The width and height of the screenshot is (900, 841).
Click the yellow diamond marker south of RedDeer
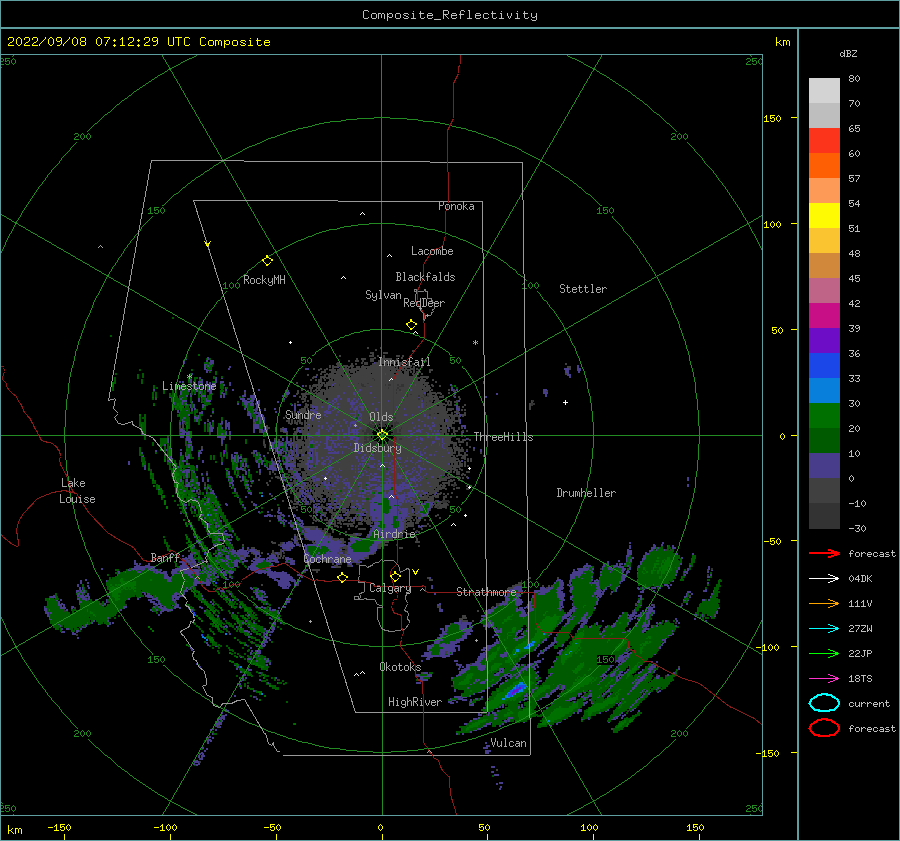[x=412, y=325]
